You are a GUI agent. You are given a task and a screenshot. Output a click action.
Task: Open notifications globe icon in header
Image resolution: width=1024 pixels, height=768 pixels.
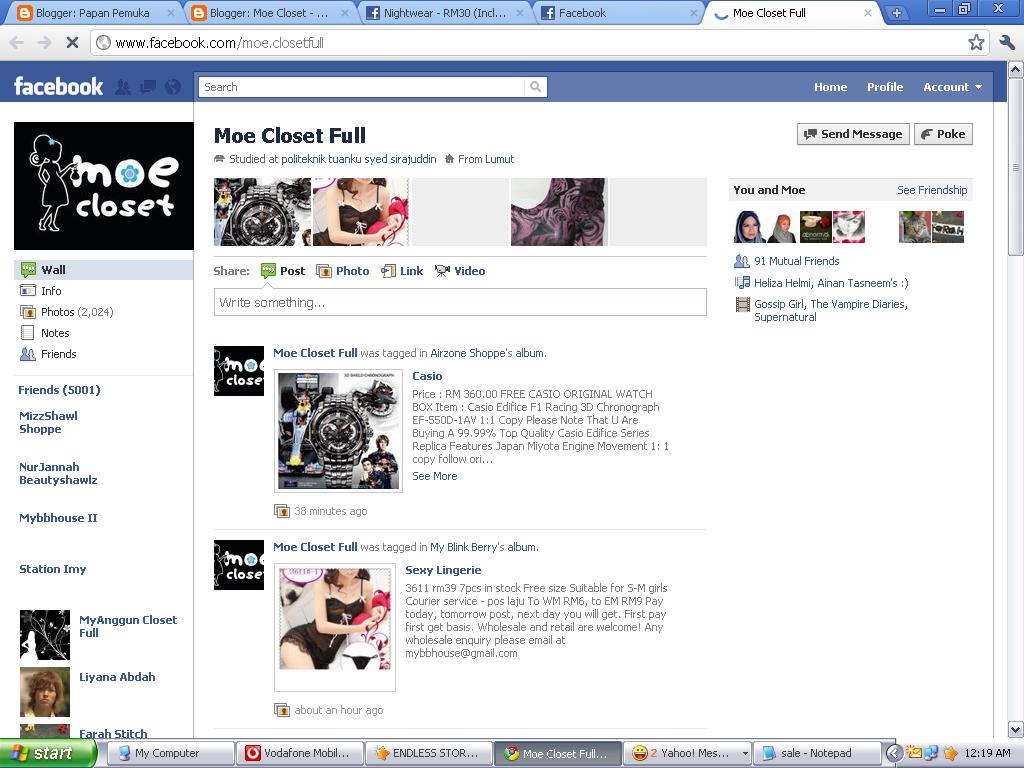click(x=172, y=87)
